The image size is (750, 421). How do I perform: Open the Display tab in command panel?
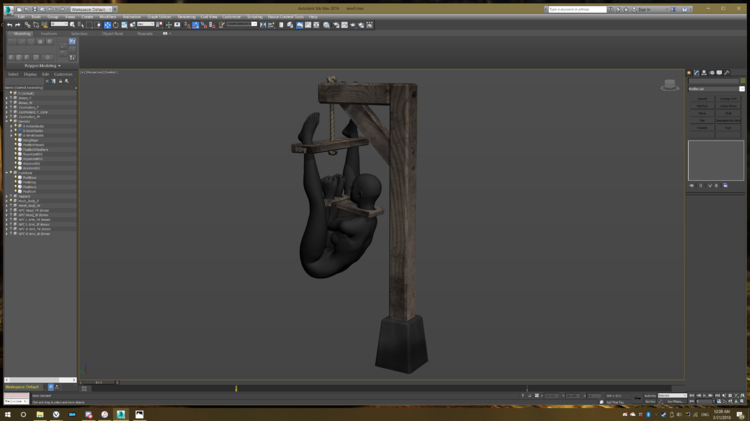pyautogui.click(x=719, y=73)
